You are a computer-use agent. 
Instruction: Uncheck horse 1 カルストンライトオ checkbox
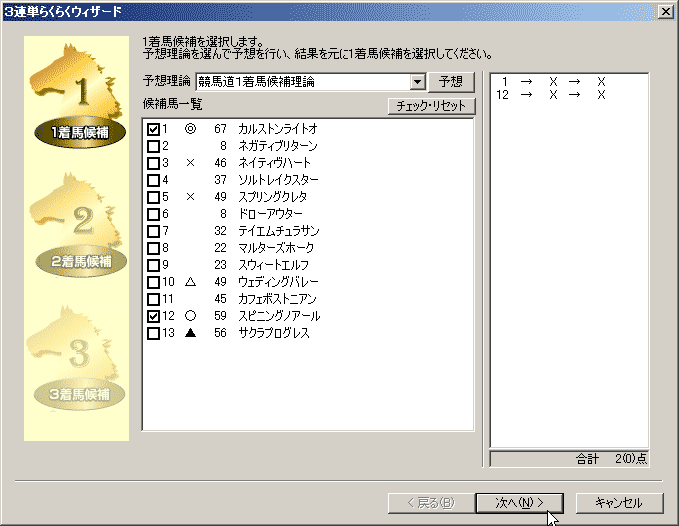coord(153,129)
